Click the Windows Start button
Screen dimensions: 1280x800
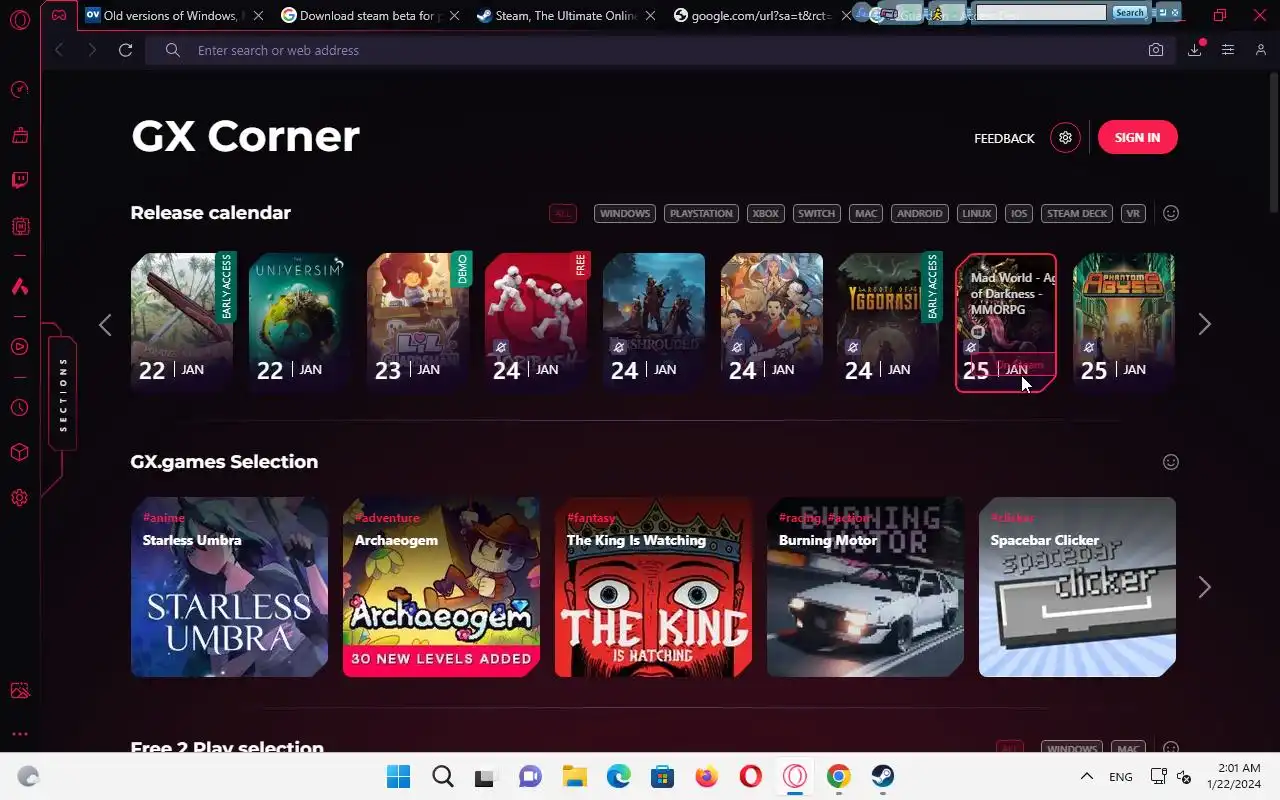tap(398, 776)
